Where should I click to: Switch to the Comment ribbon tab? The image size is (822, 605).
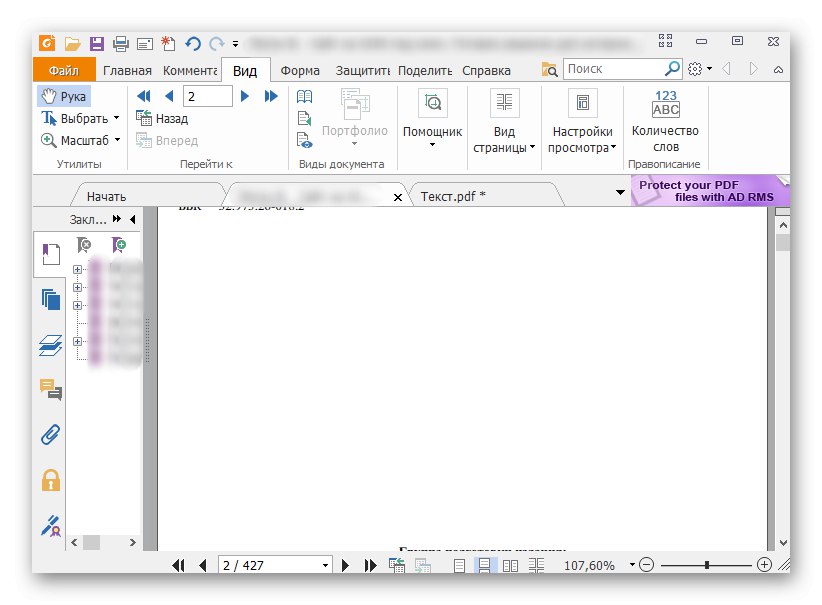(190, 71)
